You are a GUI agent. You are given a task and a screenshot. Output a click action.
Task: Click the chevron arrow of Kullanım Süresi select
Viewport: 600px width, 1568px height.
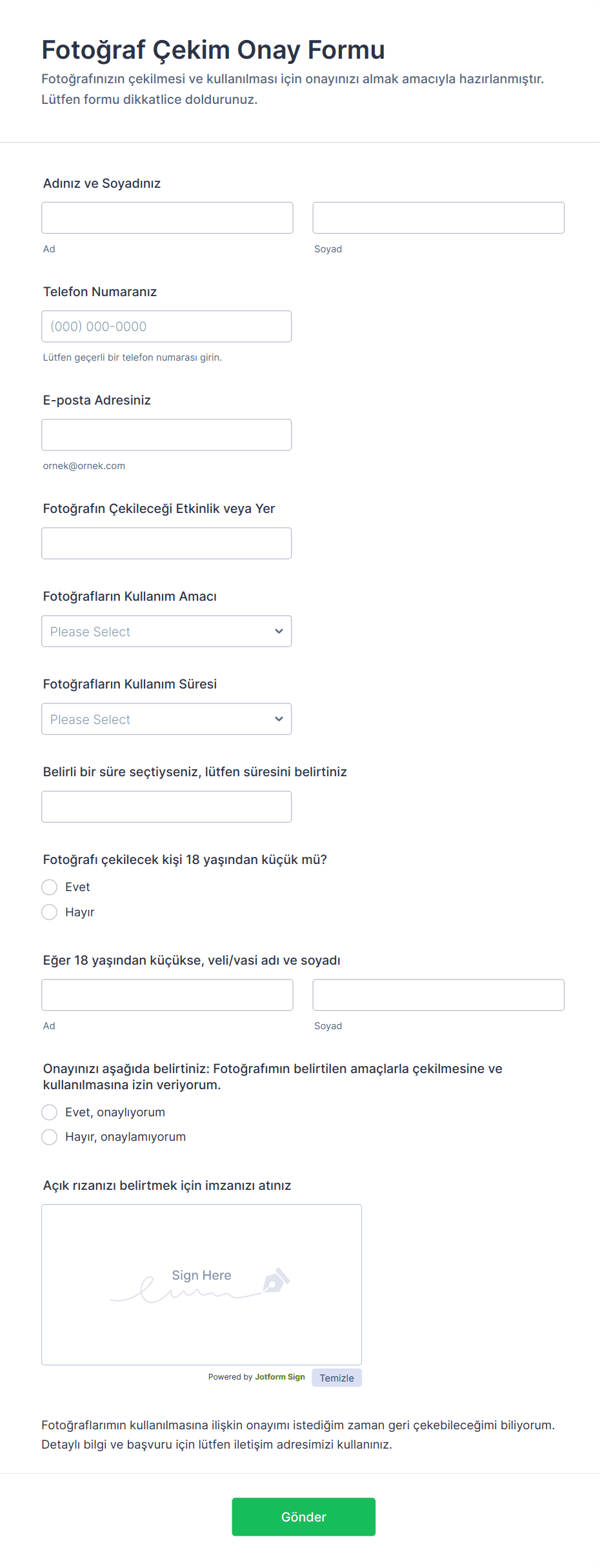point(279,719)
